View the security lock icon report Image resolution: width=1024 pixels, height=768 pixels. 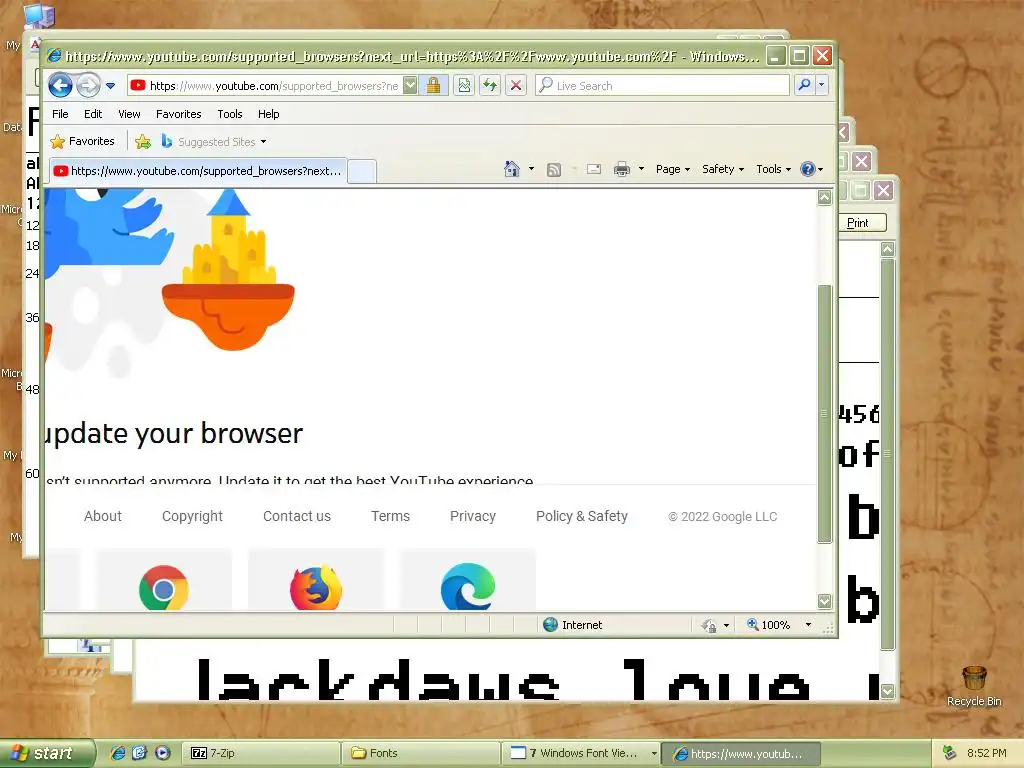point(433,86)
